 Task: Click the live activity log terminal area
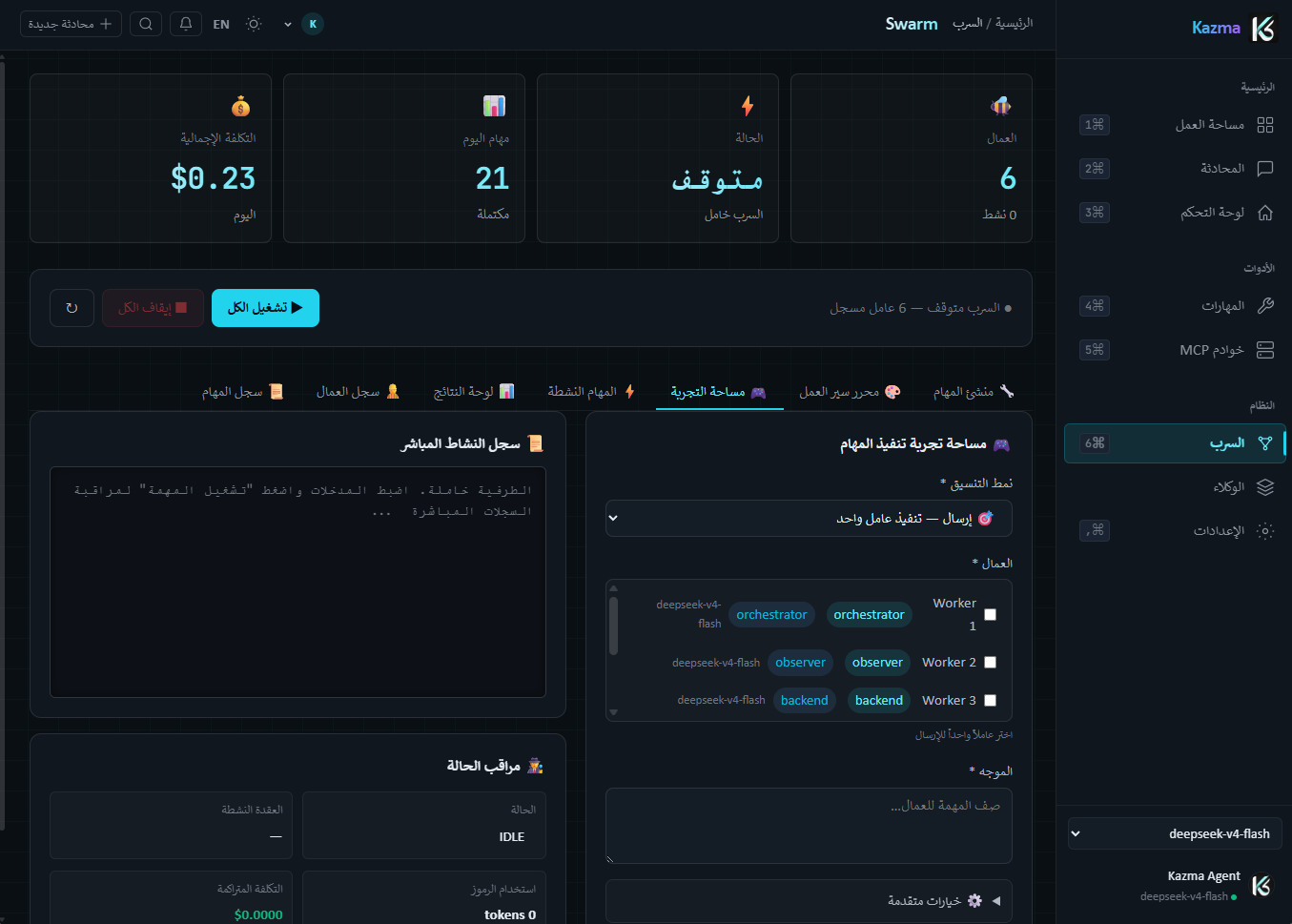click(x=297, y=583)
